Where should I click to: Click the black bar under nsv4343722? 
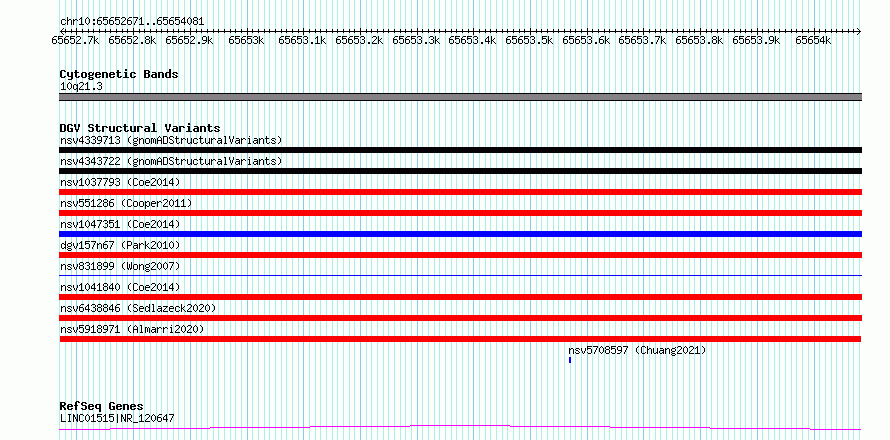pos(460,171)
